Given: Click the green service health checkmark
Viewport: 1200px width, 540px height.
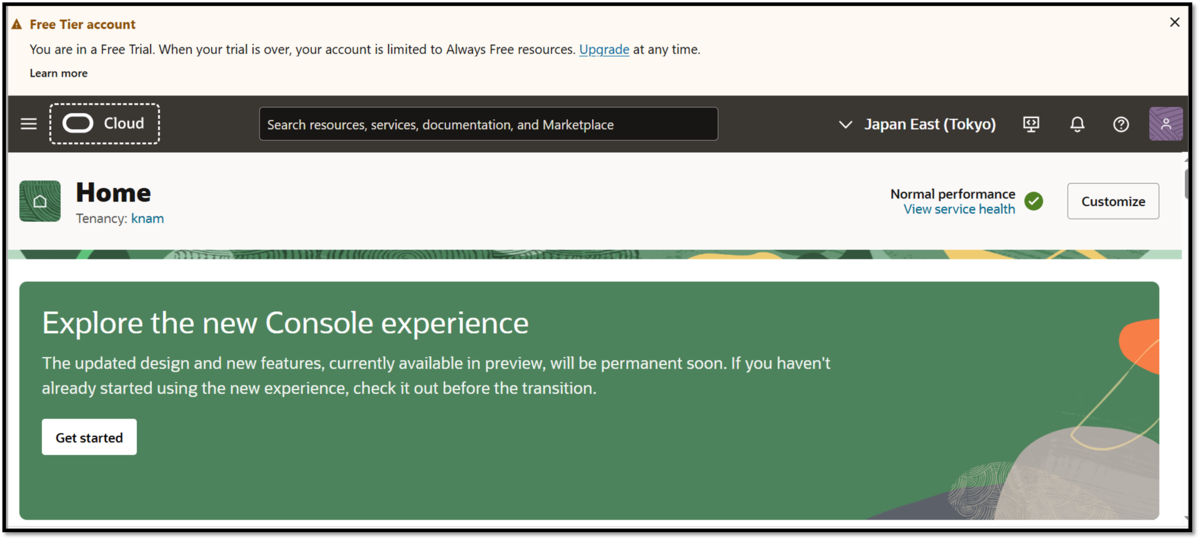Looking at the screenshot, I should tap(1034, 201).
